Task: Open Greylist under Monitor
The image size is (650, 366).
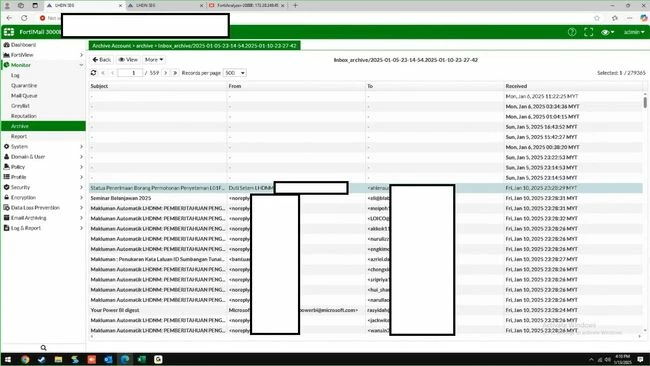Action: tap(20, 106)
